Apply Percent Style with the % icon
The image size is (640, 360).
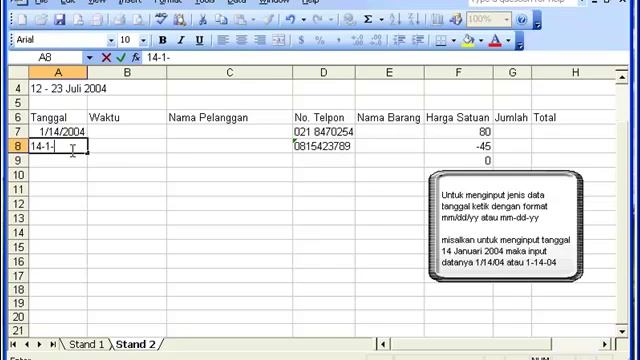tap(320, 40)
